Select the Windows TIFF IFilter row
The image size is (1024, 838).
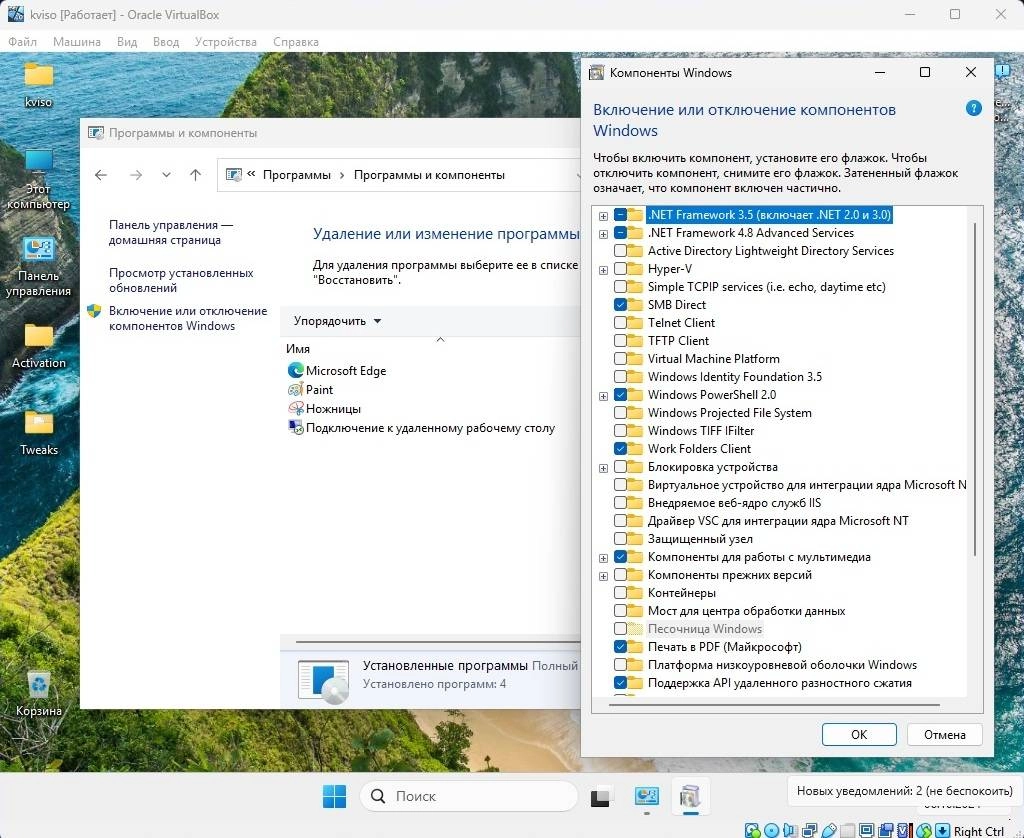(700, 431)
